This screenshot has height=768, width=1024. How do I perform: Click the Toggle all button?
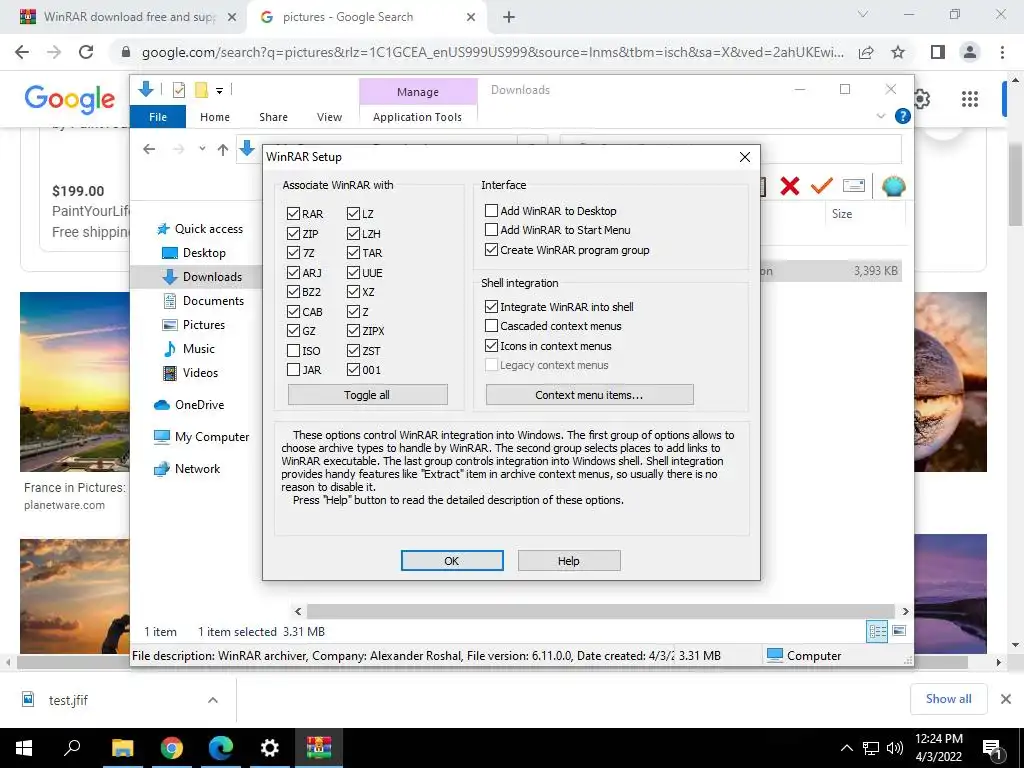(367, 394)
